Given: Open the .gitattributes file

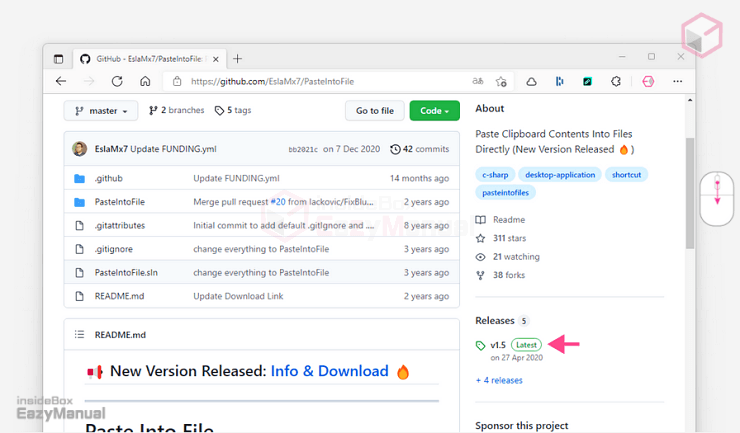Looking at the screenshot, I should (x=119, y=225).
